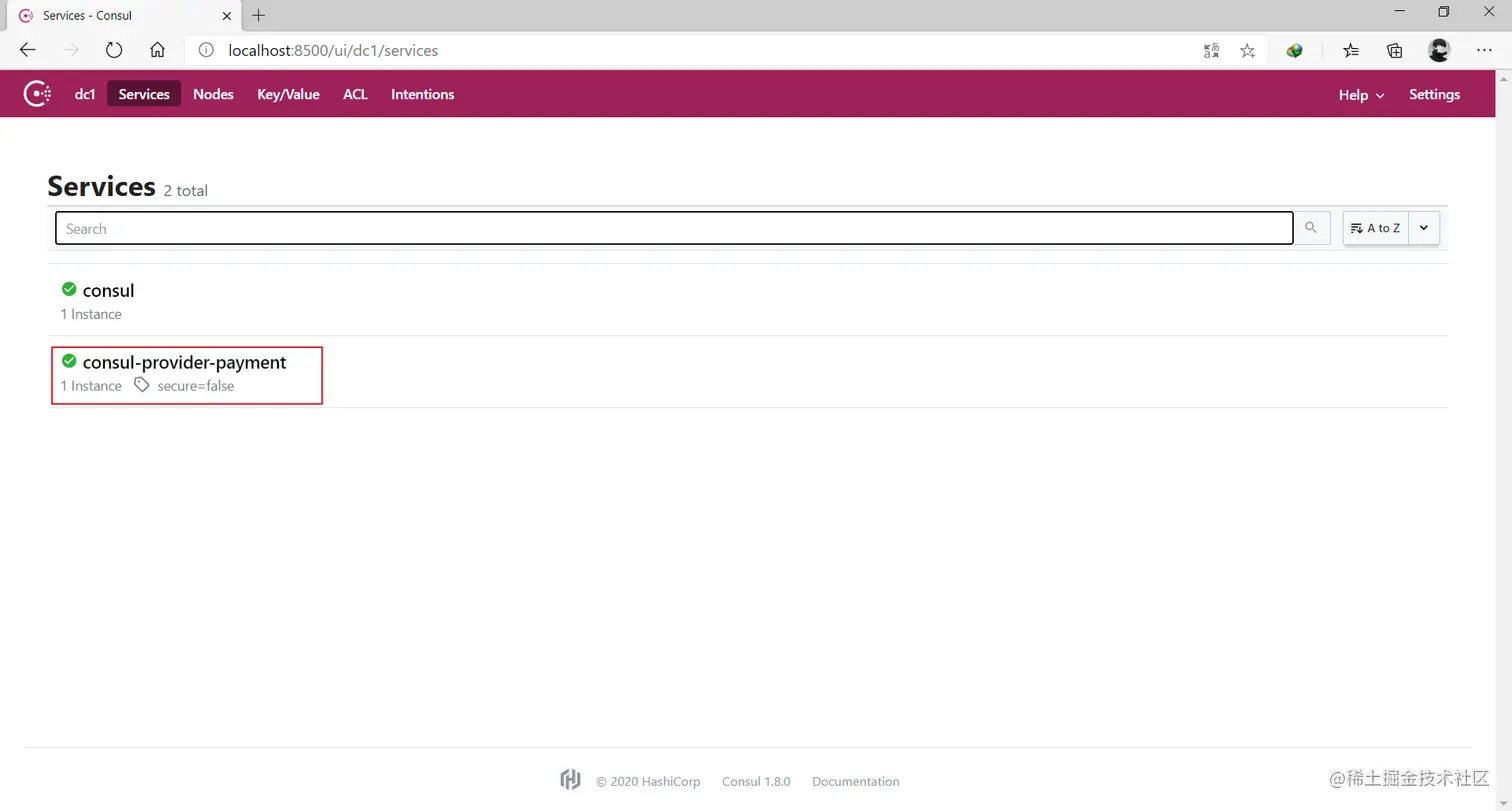Open browser home page icon
Image resolution: width=1512 pixels, height=811 pixels.
coord(157,50)
